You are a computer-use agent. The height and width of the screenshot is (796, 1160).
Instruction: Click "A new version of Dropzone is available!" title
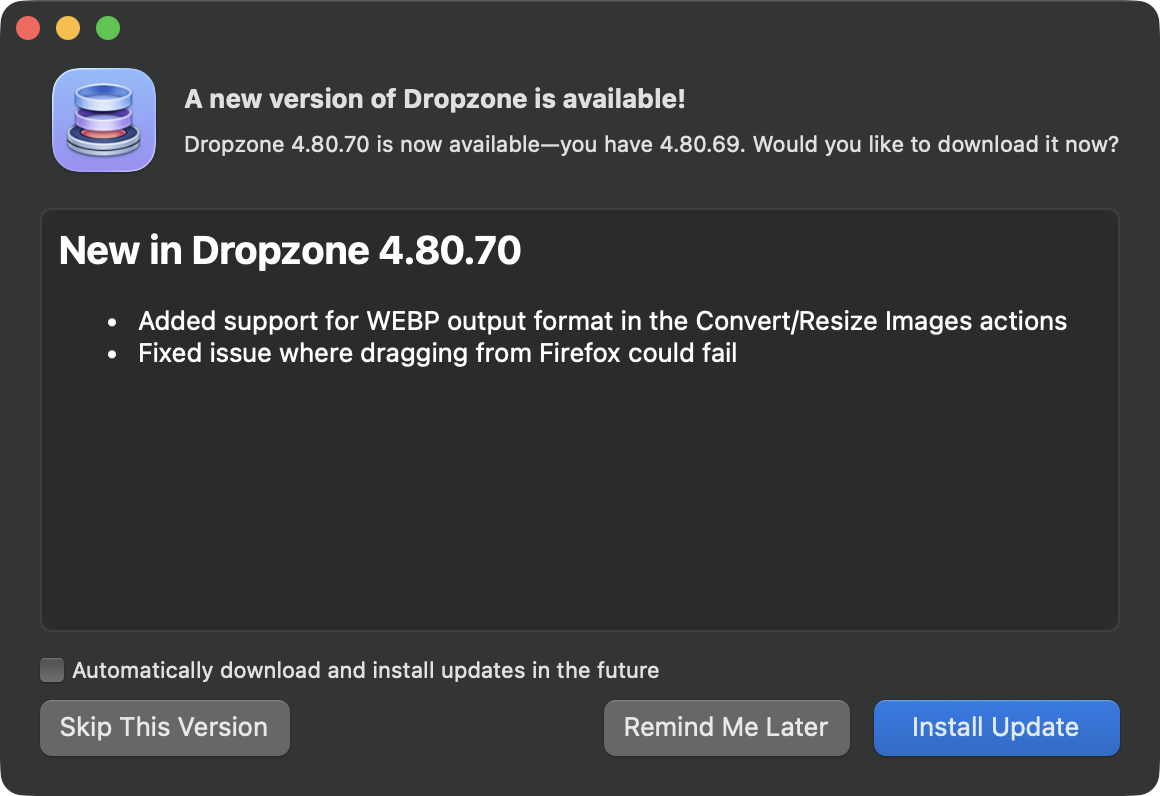[x=435, y=99]
